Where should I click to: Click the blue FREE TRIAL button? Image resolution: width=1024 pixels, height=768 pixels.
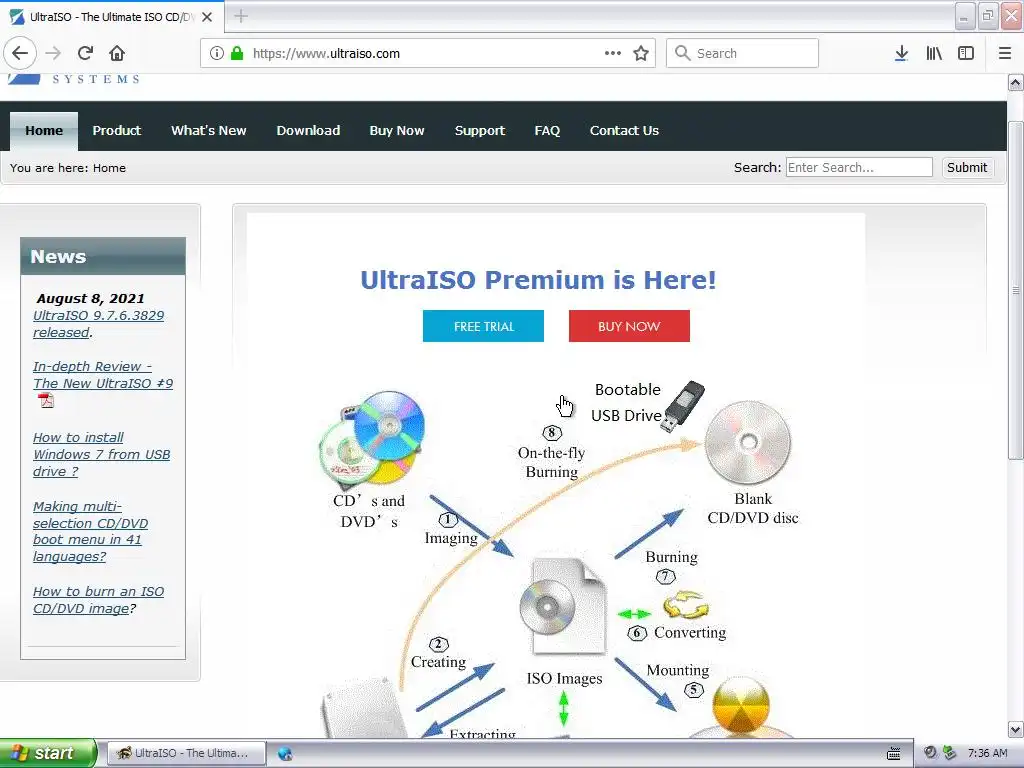click(x=483, y=326)
